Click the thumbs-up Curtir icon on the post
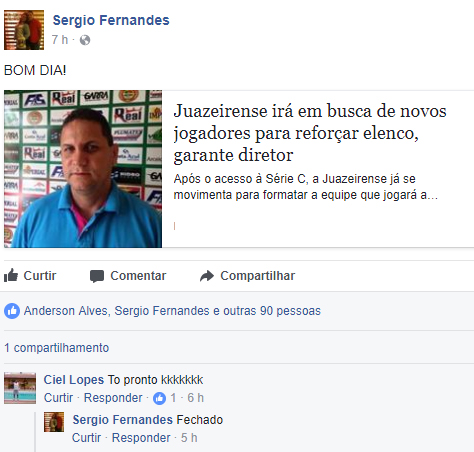Viewport: 474px width, 452px height. 11,275
